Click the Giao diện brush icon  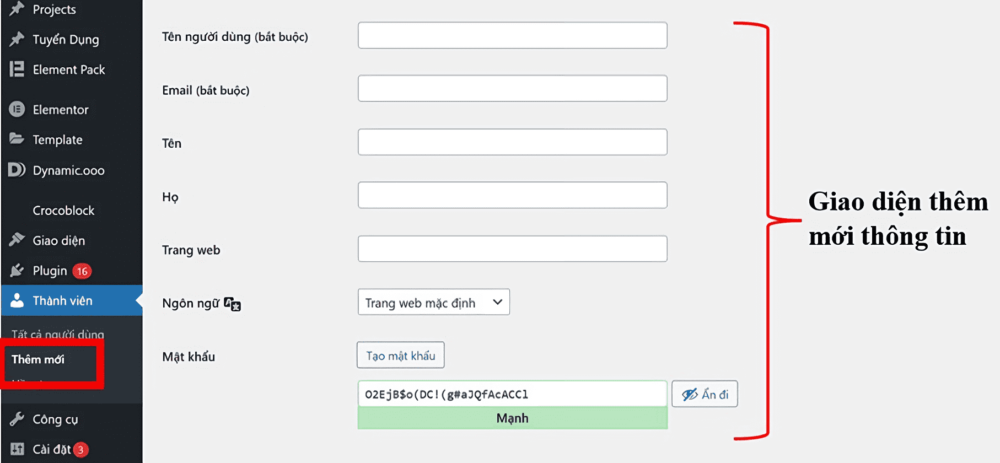[17, 240]
